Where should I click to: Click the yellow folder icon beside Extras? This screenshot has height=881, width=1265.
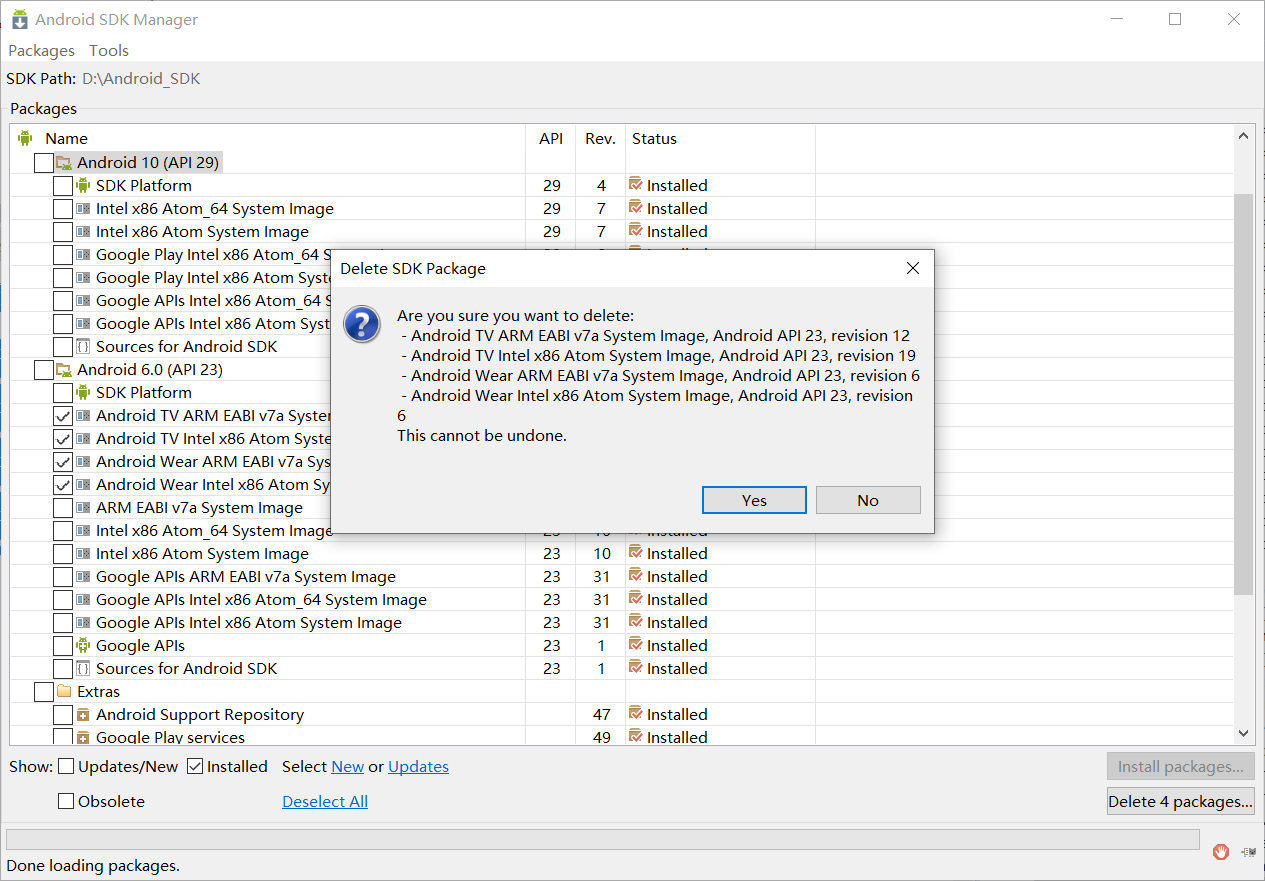pos(62,691)
